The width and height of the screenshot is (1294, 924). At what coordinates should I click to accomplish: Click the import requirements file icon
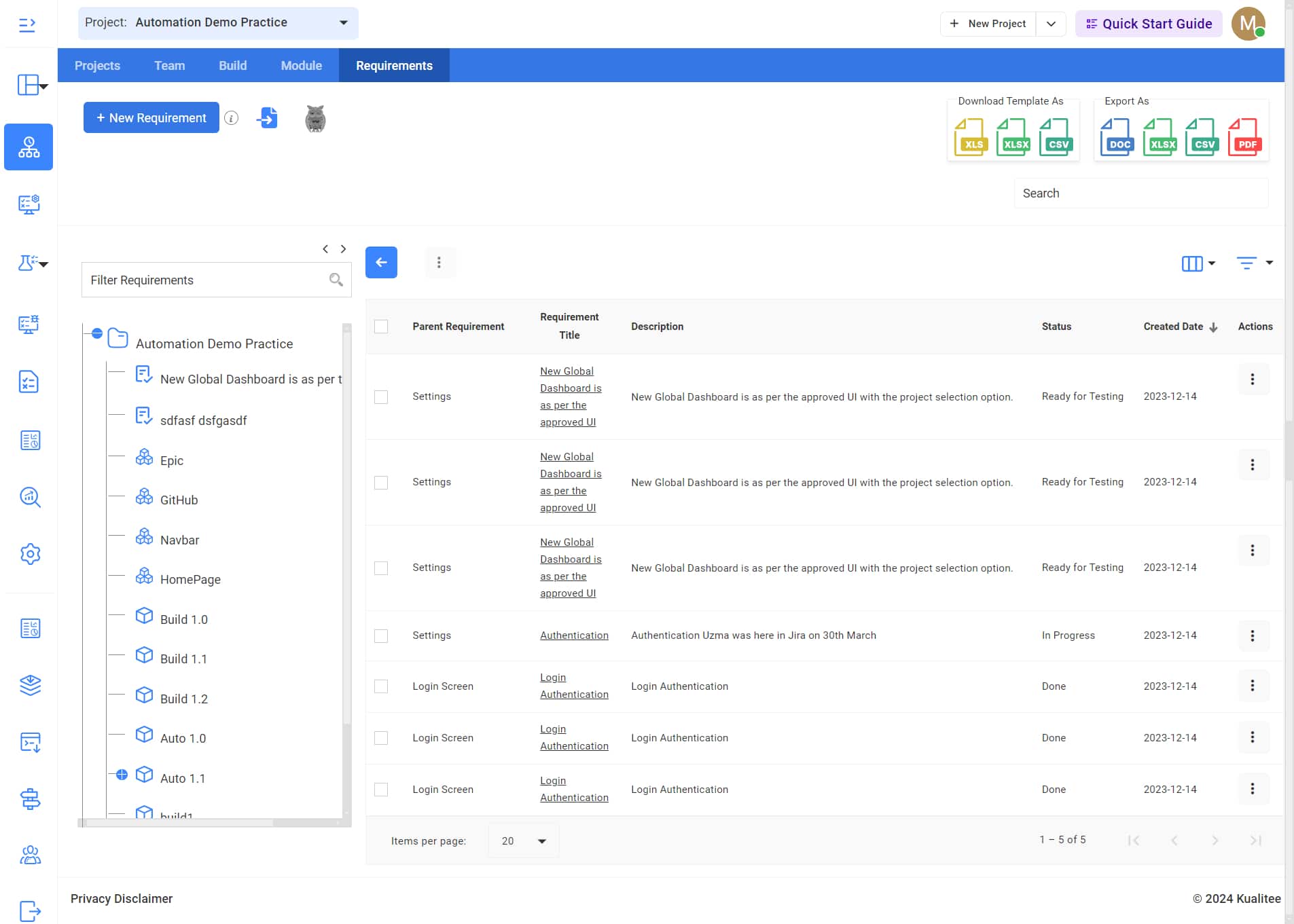[x=268, y=118]
